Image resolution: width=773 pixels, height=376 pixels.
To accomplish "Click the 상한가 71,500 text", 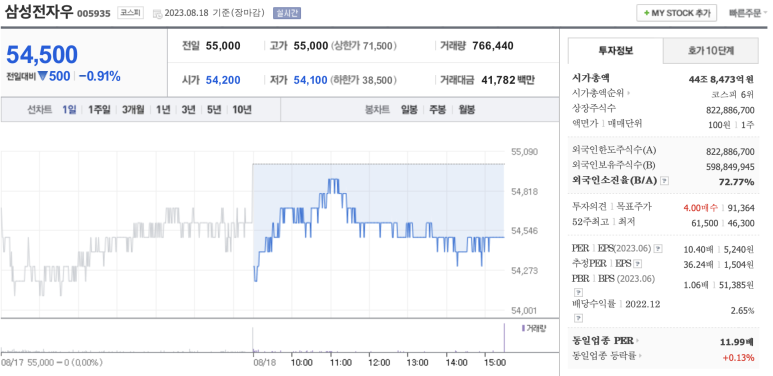I will (x=364, y=46).
